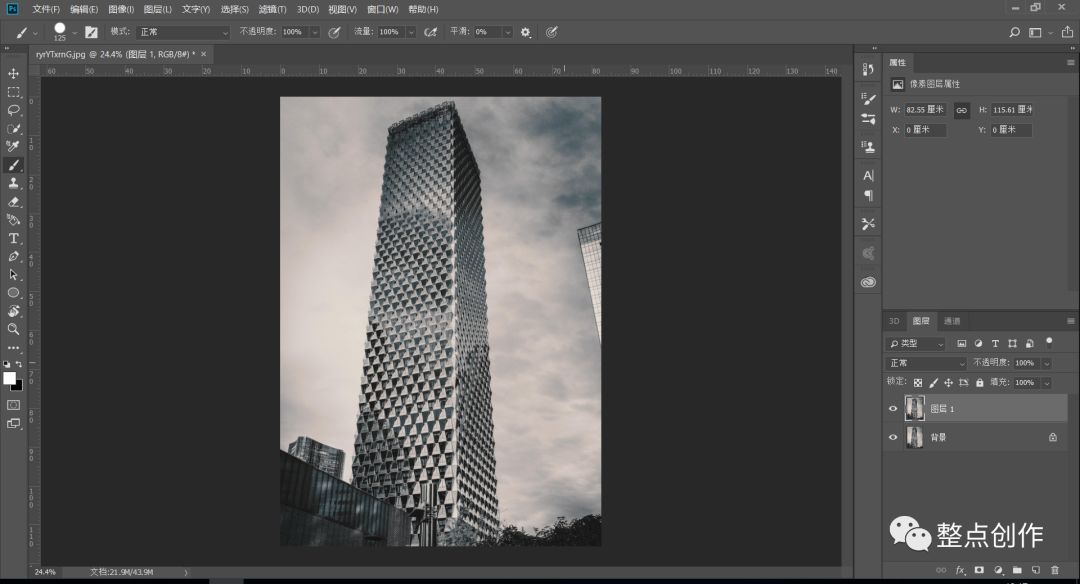Toggle airbrush build-up icon
Screen dimensions: 1080x584
(430, 32)
